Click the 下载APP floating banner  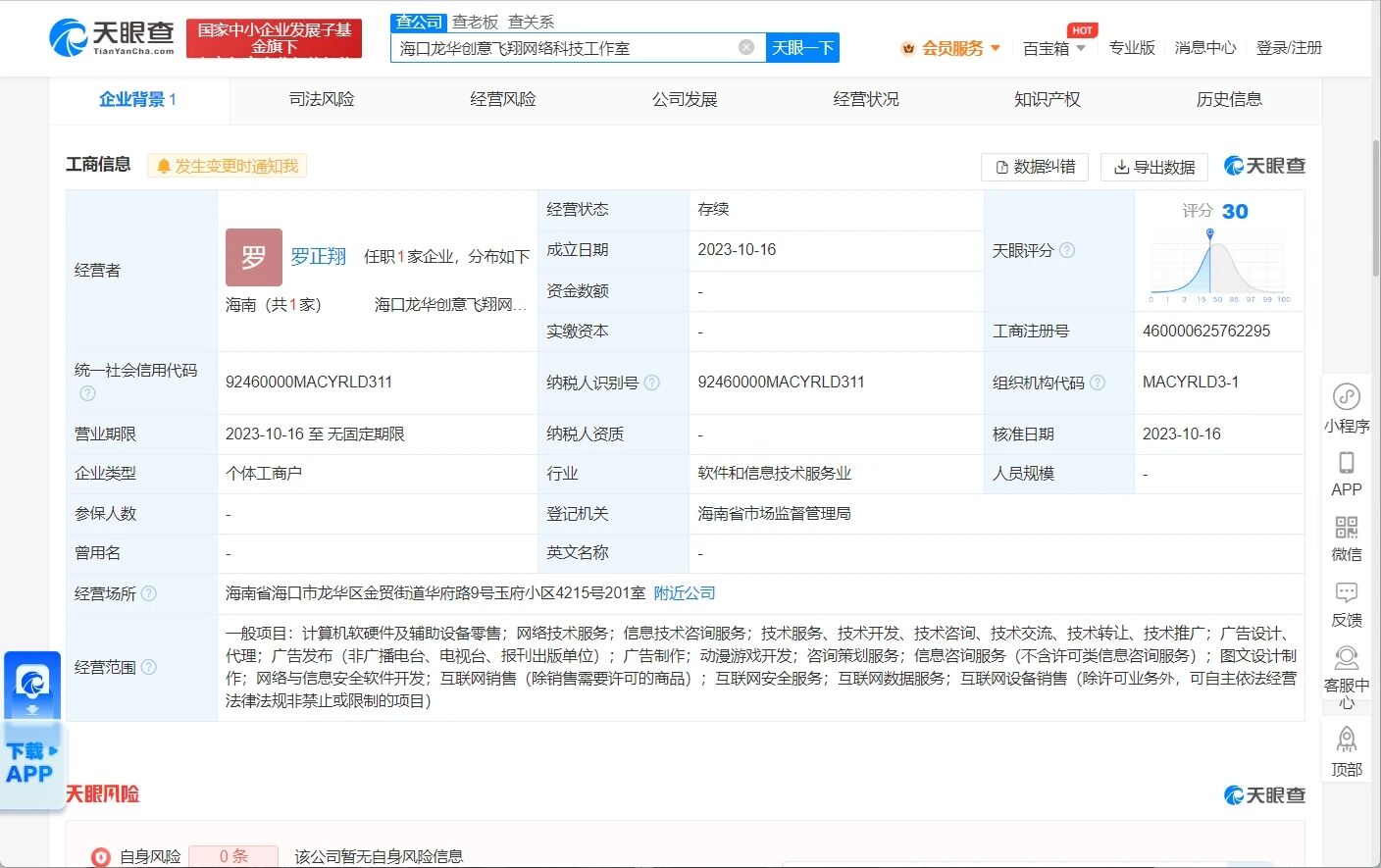pos(31,731)
